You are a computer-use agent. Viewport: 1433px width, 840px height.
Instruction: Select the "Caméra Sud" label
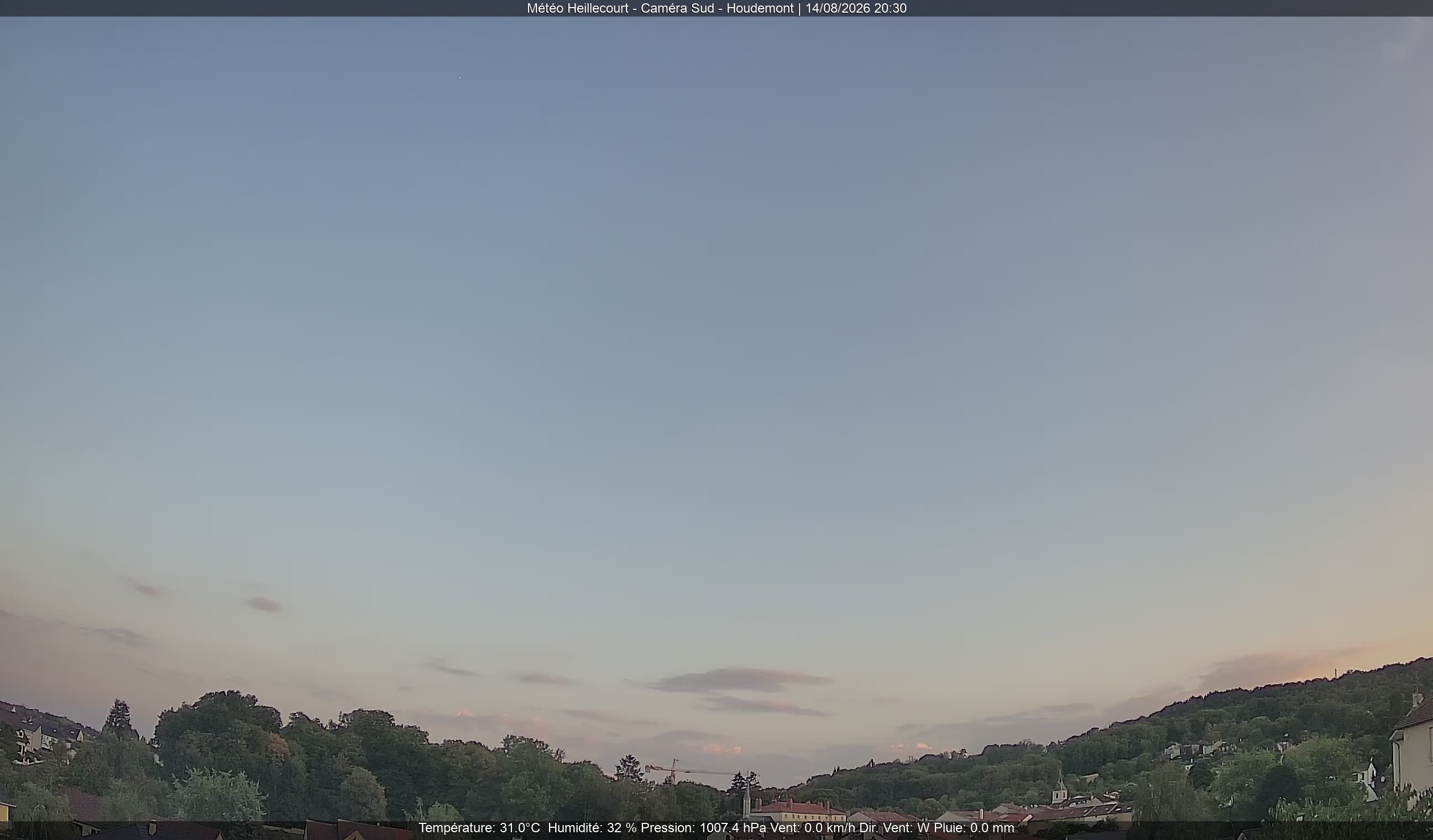[677, 8]
